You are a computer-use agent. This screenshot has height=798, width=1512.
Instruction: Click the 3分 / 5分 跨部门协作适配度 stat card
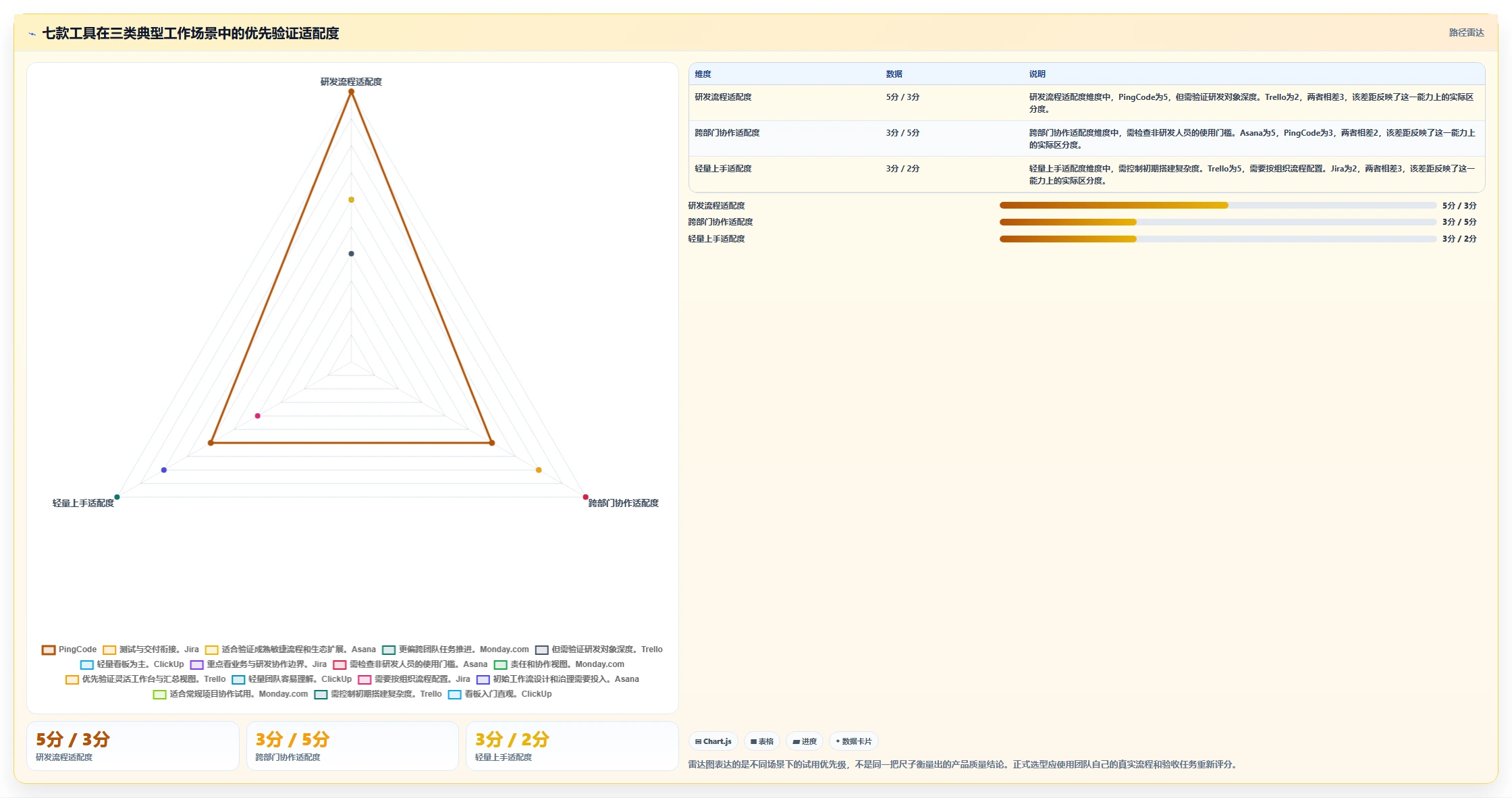352,746
